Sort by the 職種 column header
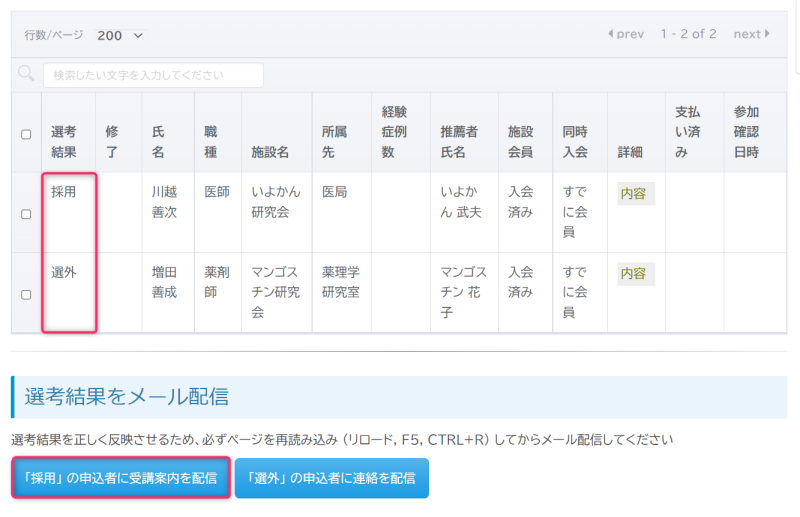This screenshot has height=517, width=800. click(211, 142)
